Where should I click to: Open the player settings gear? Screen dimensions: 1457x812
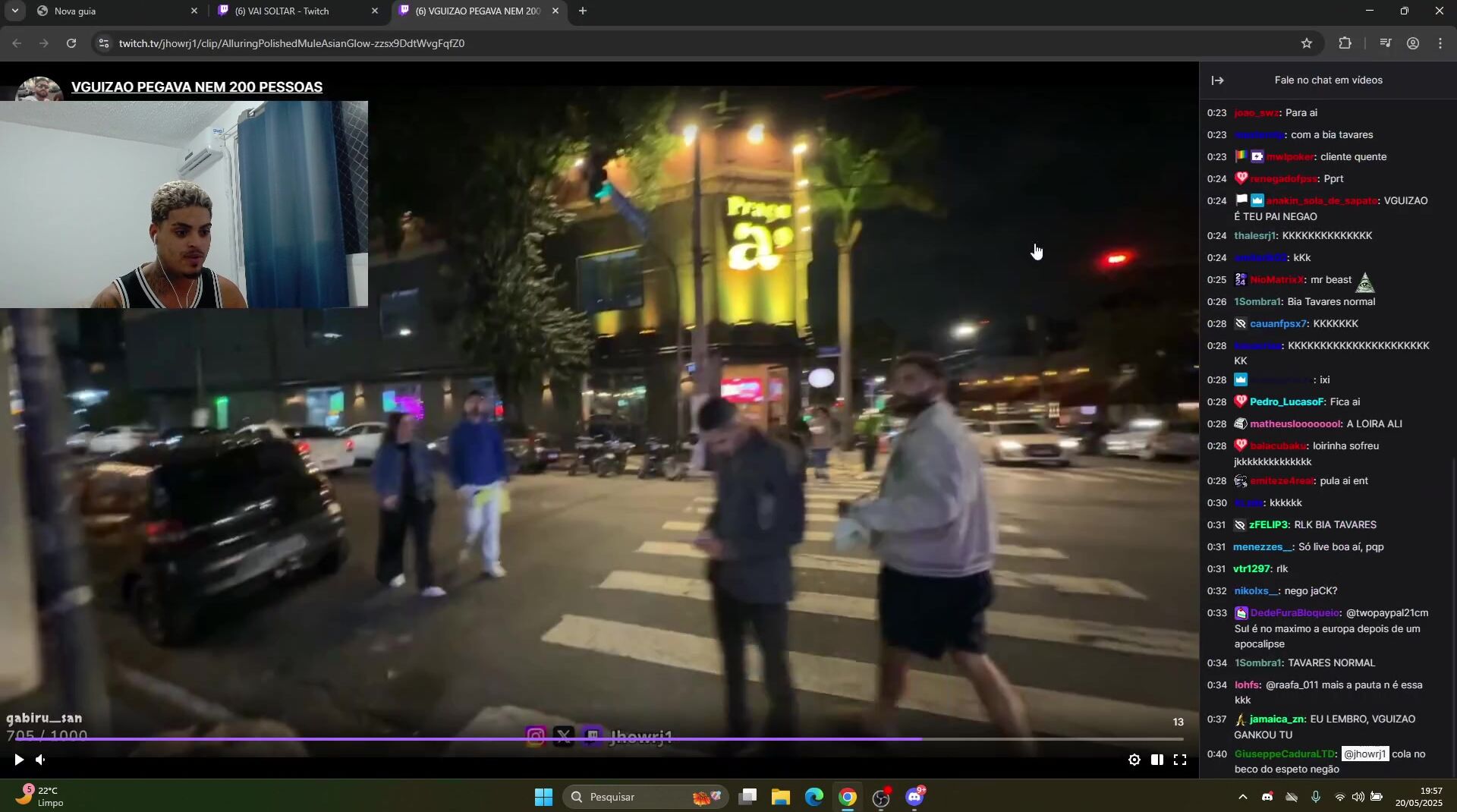(x=1134, y=760)
